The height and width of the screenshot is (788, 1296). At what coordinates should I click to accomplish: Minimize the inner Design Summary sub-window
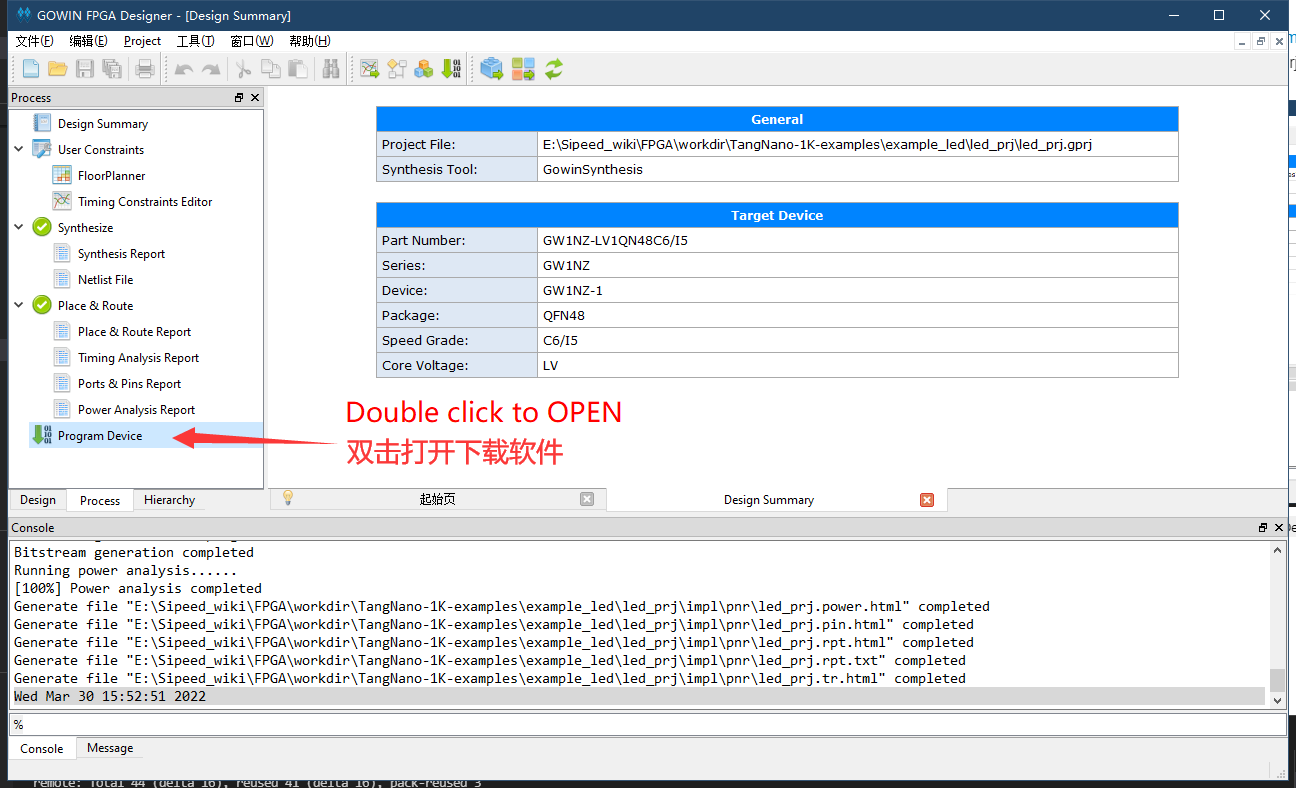coord(1241,41)
